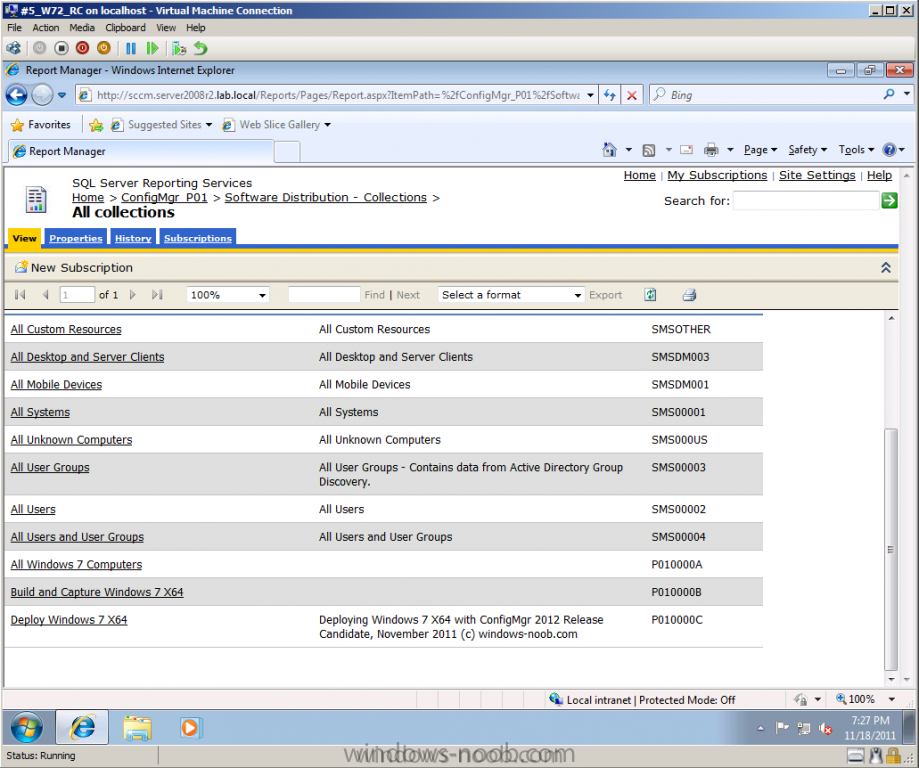This screenshot has width=919, height=768.
Task: Open the Deploy Windows 7 X64 link
Action: (x=69, y=620)
